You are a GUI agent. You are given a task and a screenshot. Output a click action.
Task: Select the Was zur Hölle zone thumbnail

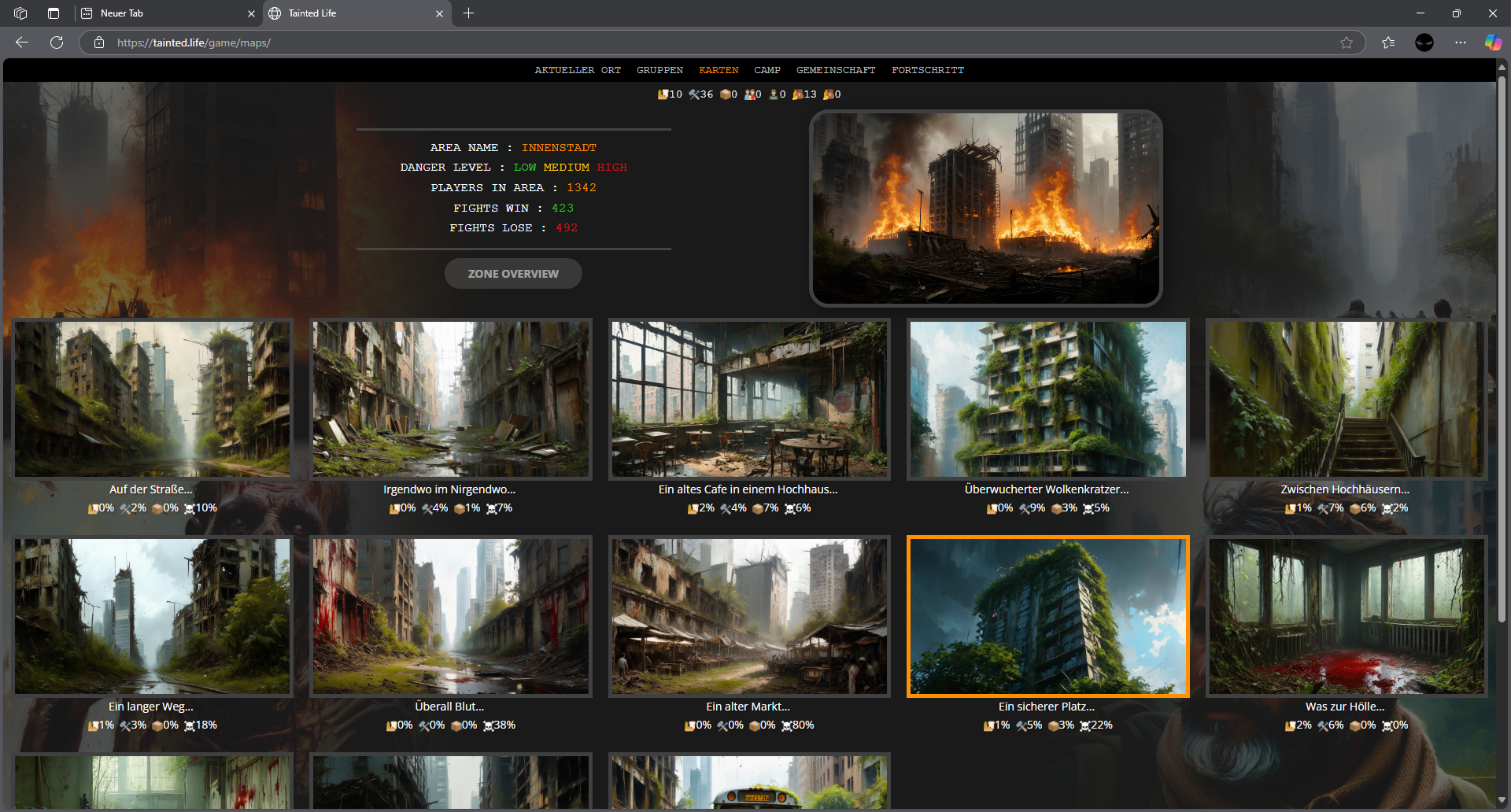1347,616
